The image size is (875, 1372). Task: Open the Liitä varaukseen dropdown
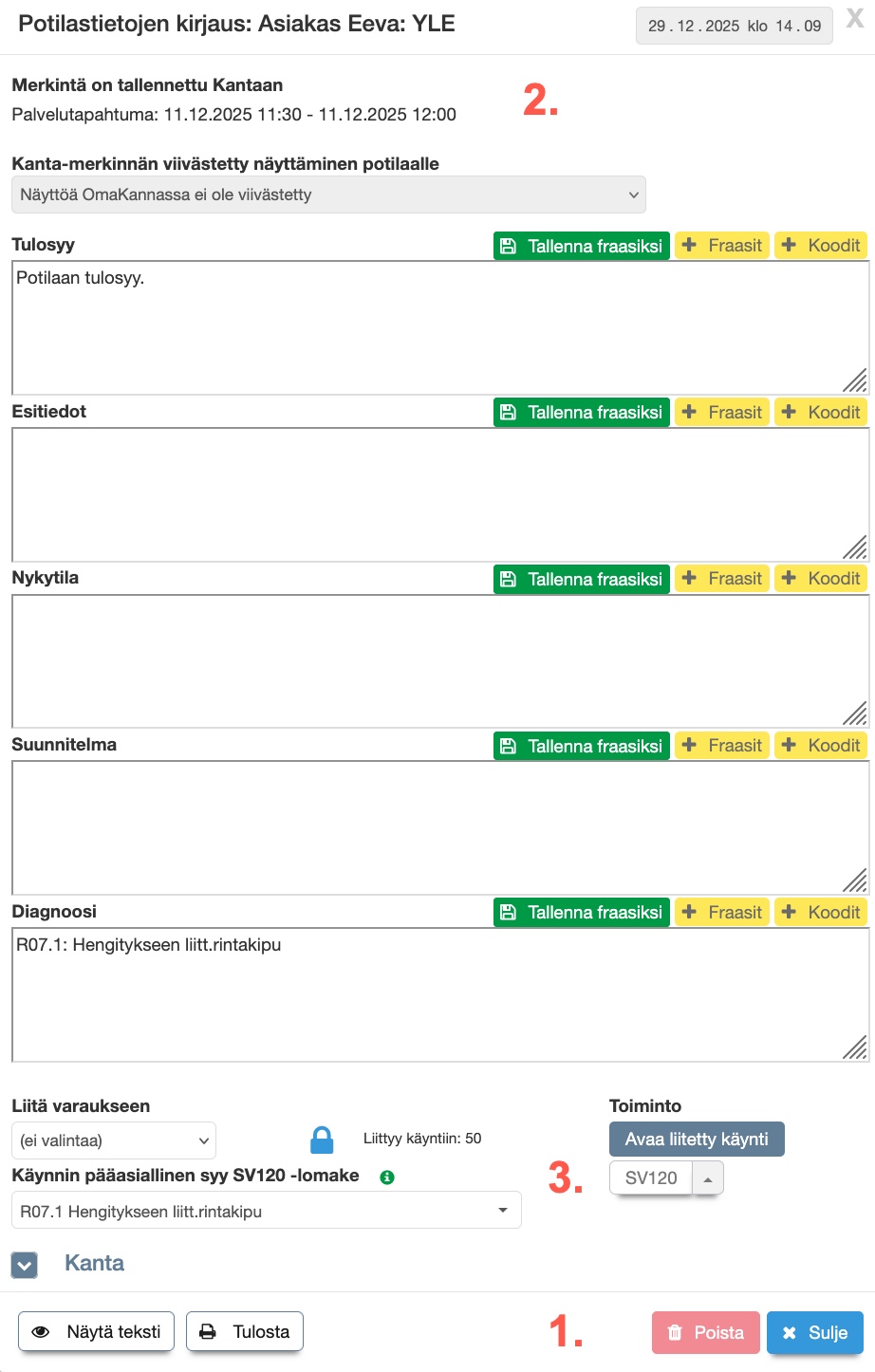tap(114, 1140)
